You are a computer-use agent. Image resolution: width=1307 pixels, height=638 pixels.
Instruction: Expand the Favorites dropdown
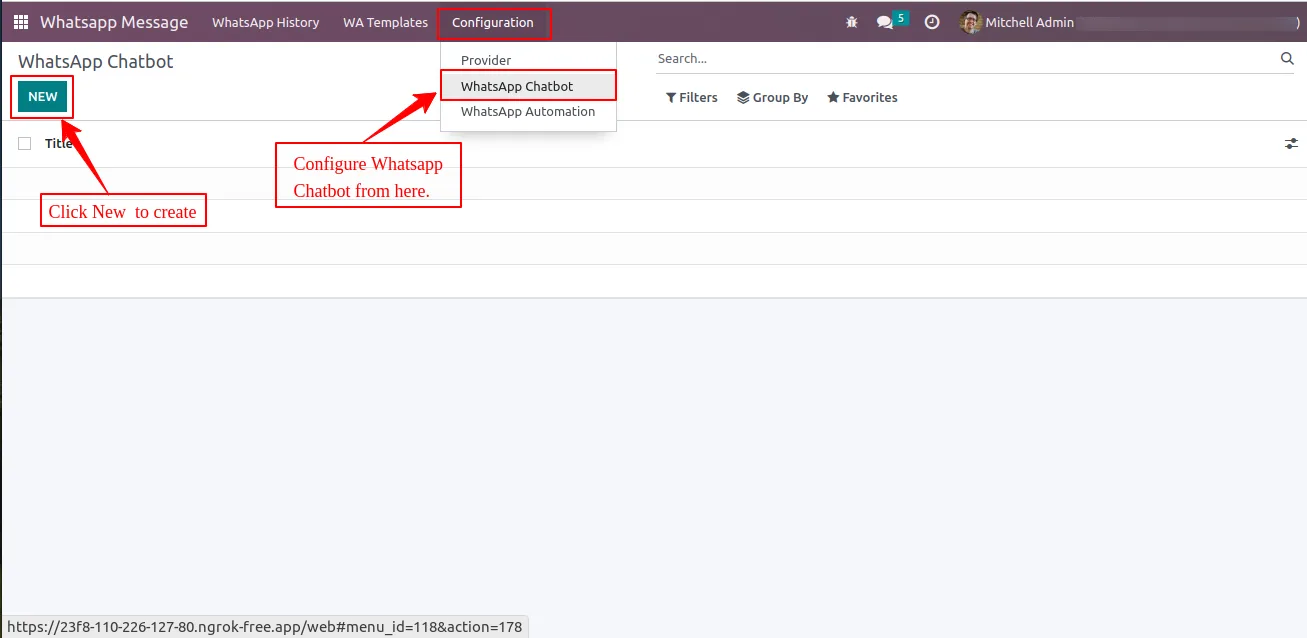[862, 98]
